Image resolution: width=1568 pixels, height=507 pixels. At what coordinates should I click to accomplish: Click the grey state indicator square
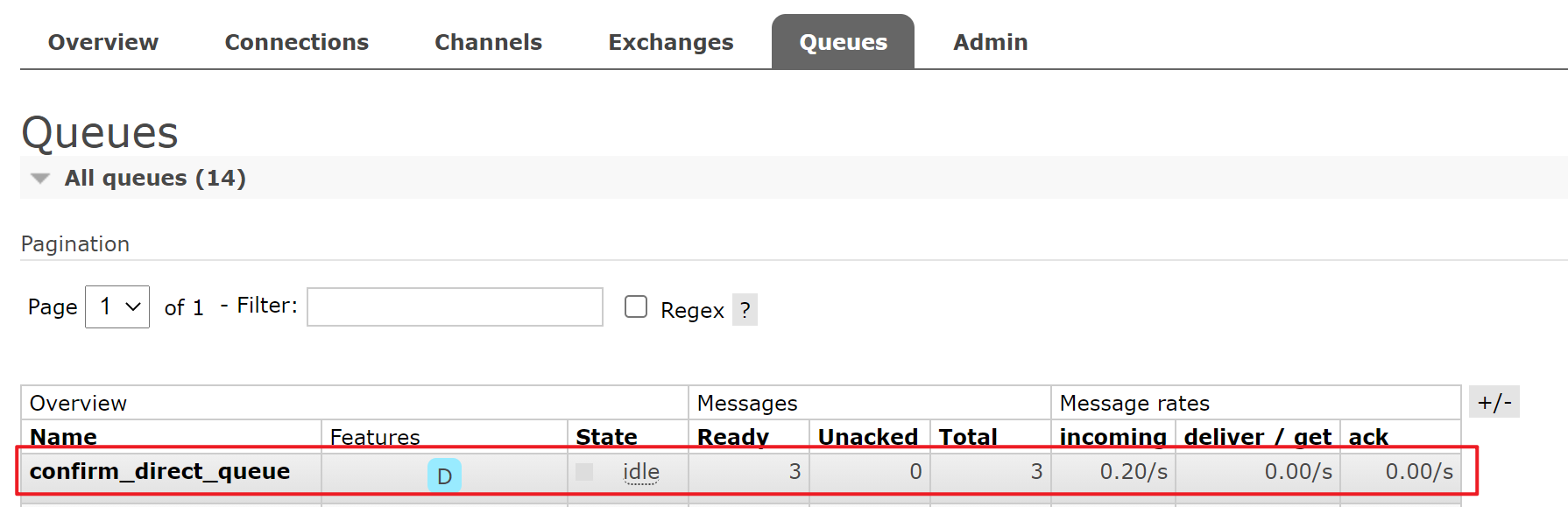[x=584, y=472]
